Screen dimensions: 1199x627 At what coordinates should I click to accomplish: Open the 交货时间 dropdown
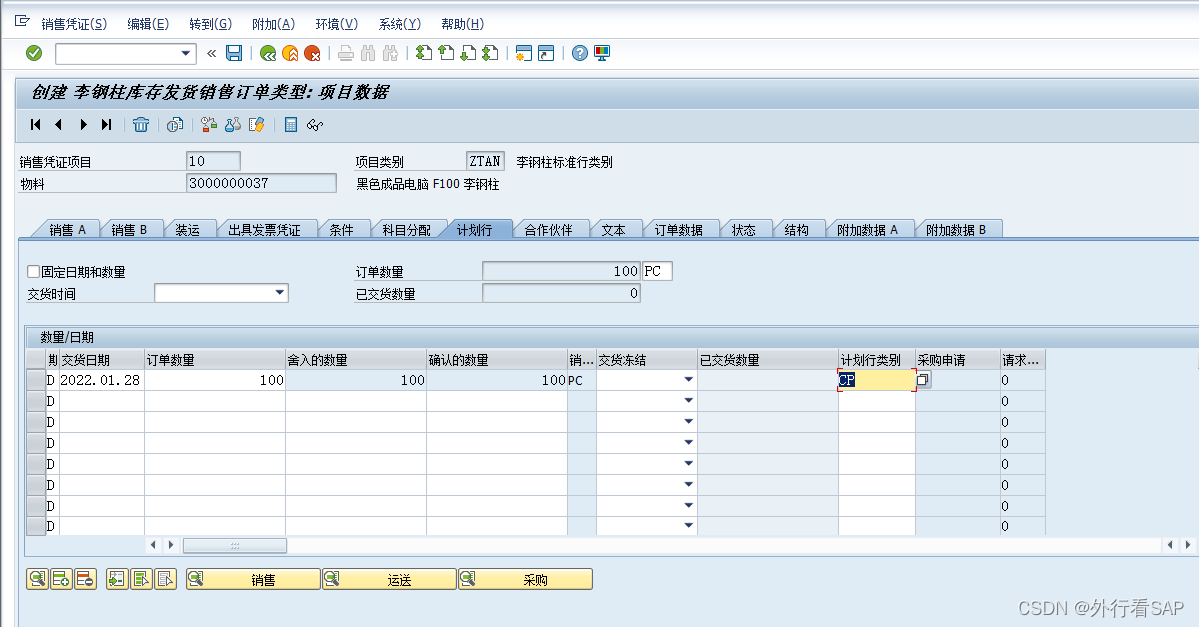pyautogui.click(x=280, y=293)
